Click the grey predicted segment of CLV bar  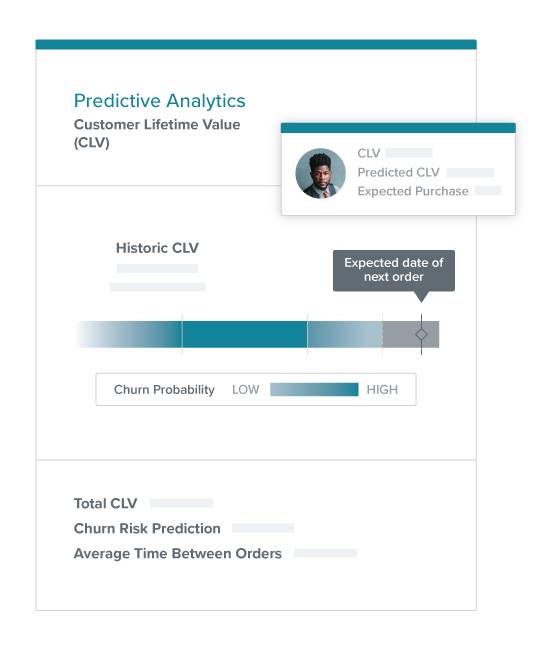click(411, 334)
